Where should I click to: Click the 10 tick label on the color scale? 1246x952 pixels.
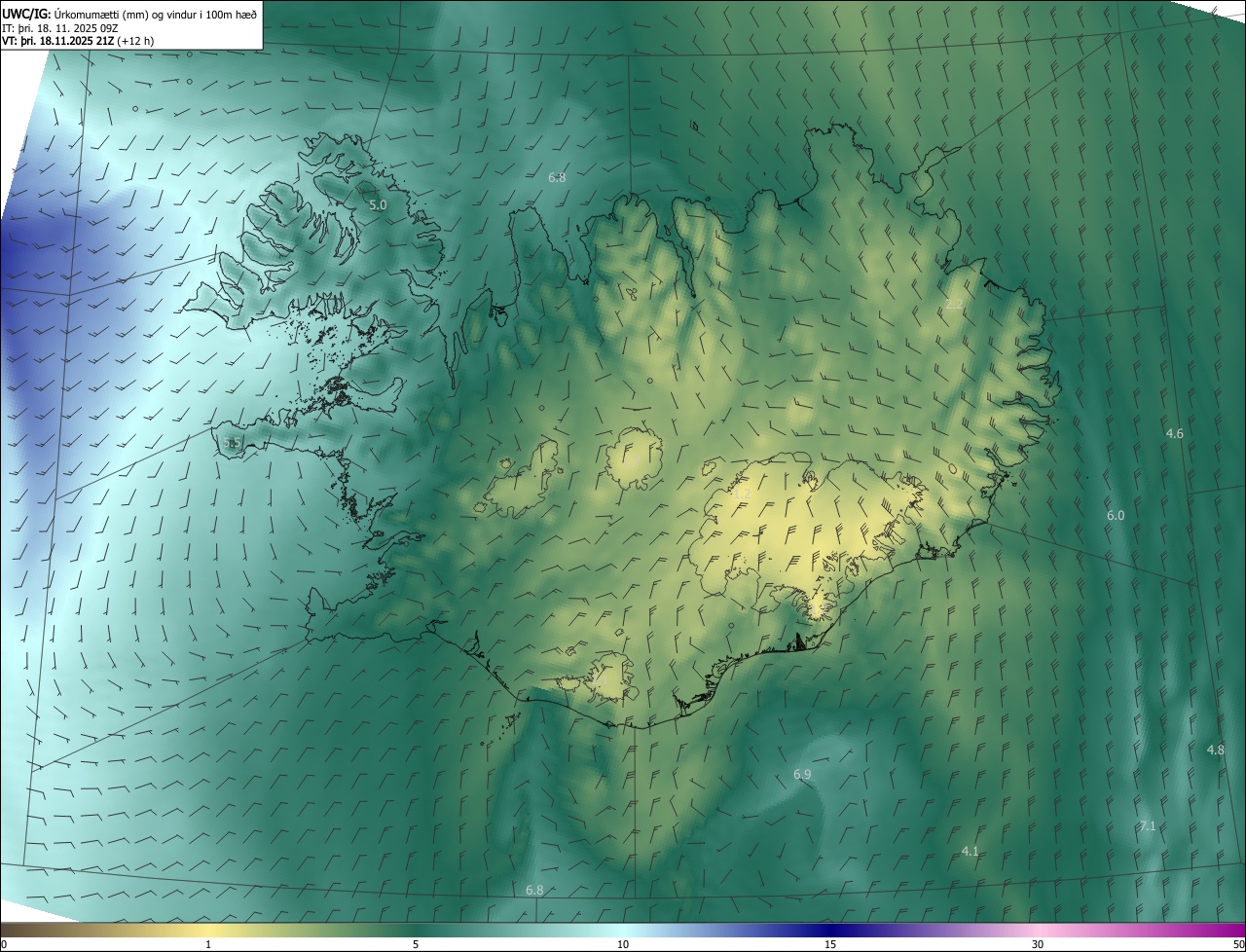[x=623, y=945]
